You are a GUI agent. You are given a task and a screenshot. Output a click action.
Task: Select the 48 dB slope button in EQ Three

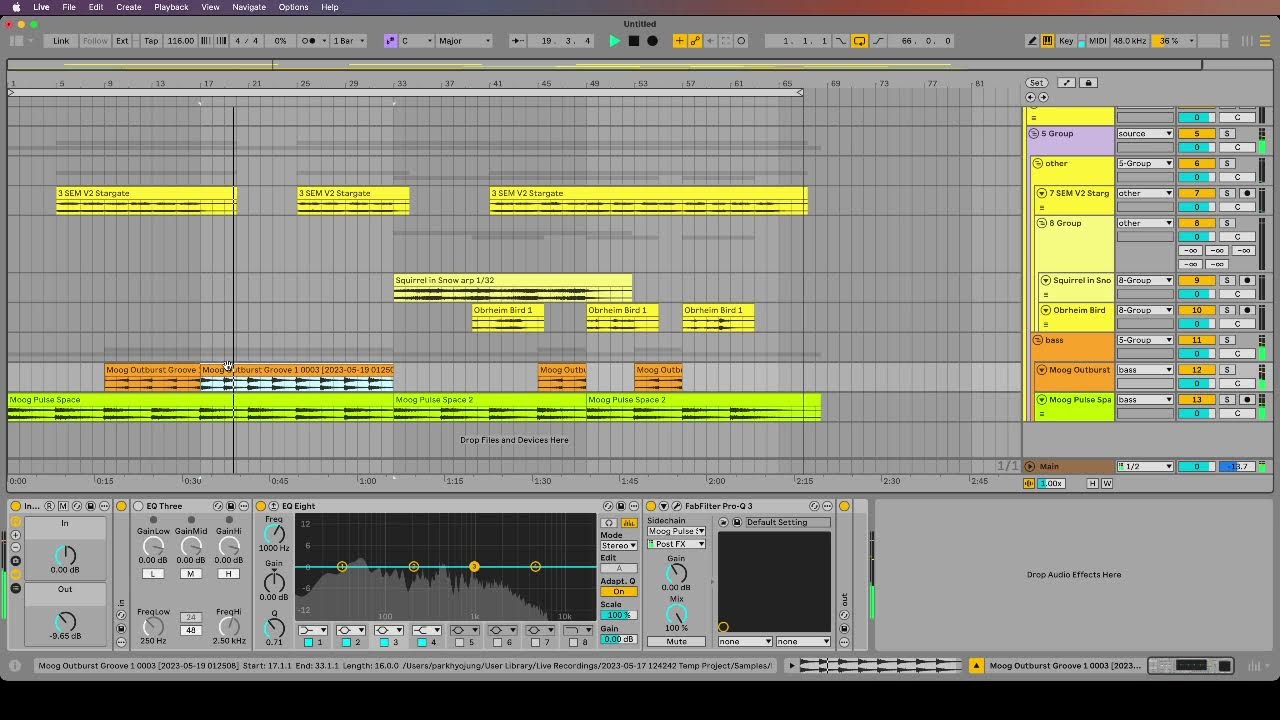point(191,630)
